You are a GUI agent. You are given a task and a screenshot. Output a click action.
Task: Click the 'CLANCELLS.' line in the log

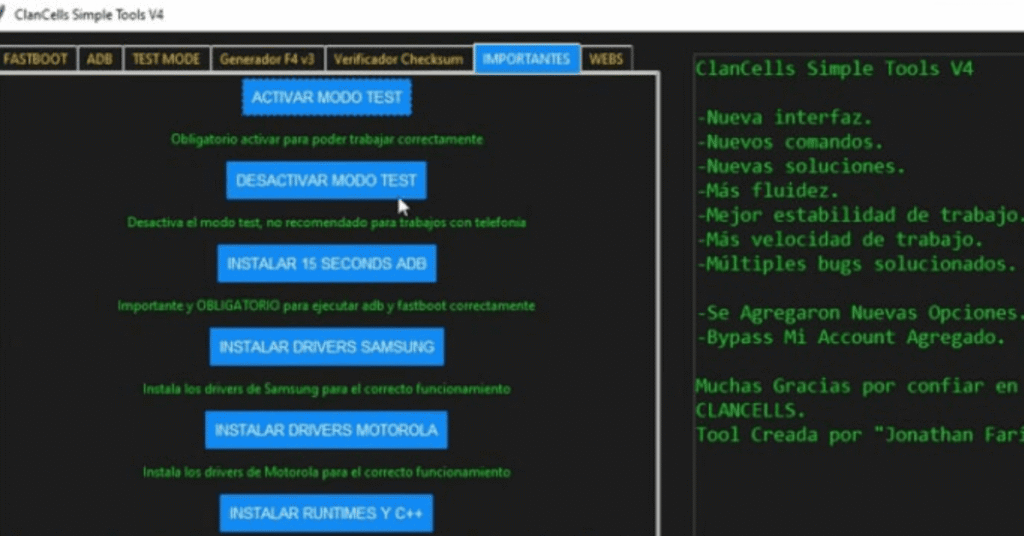(x=750, y=411)
